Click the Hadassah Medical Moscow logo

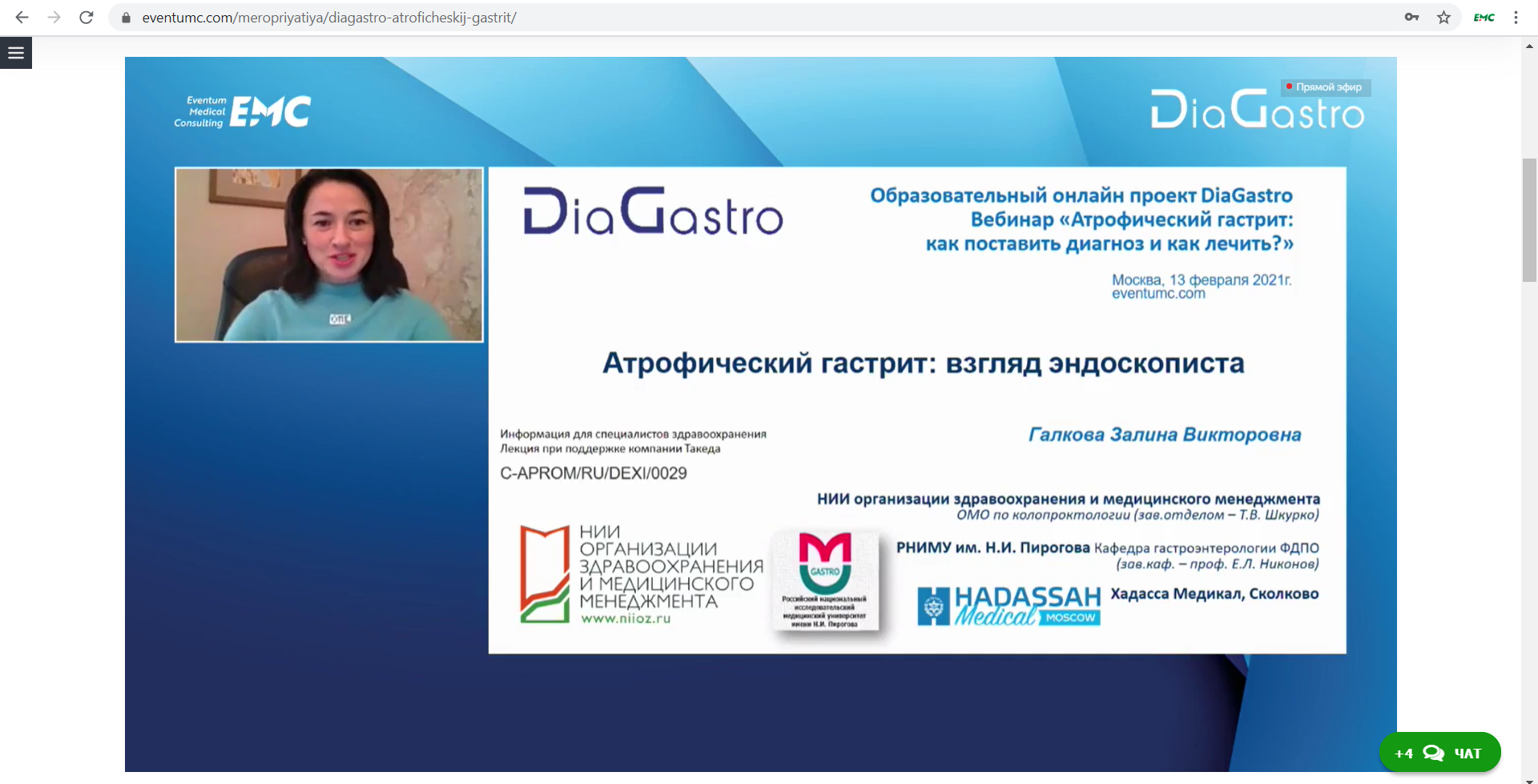1009,605
